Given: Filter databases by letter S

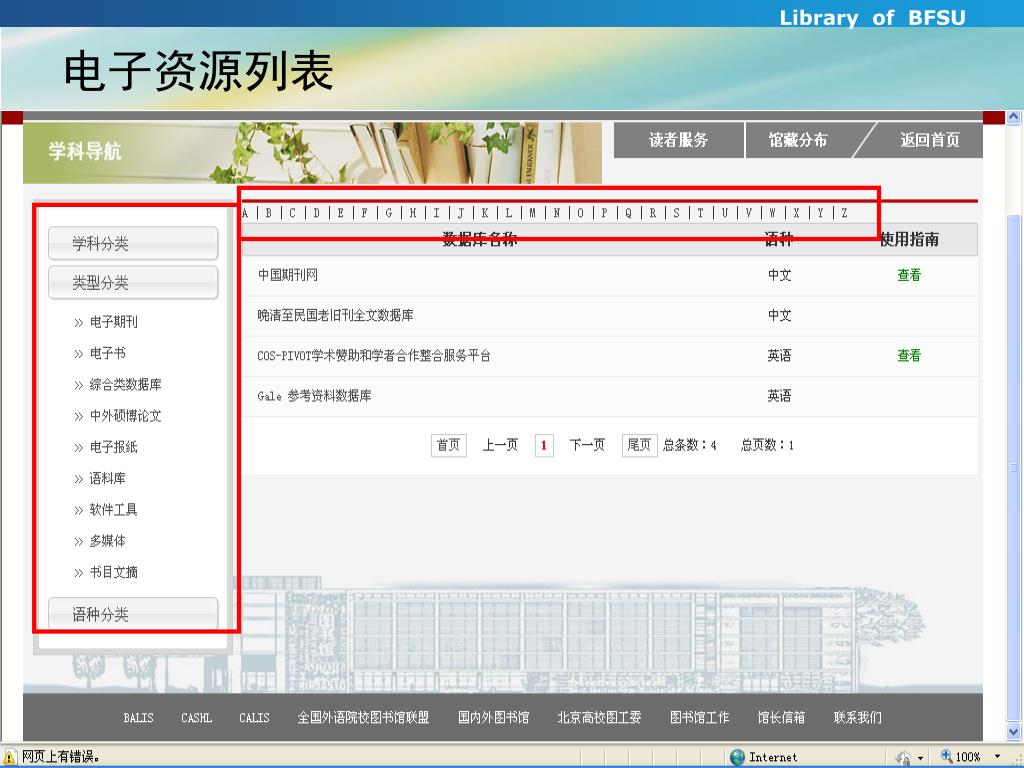Looking at the screenshot, I should [x=677, y=213].
